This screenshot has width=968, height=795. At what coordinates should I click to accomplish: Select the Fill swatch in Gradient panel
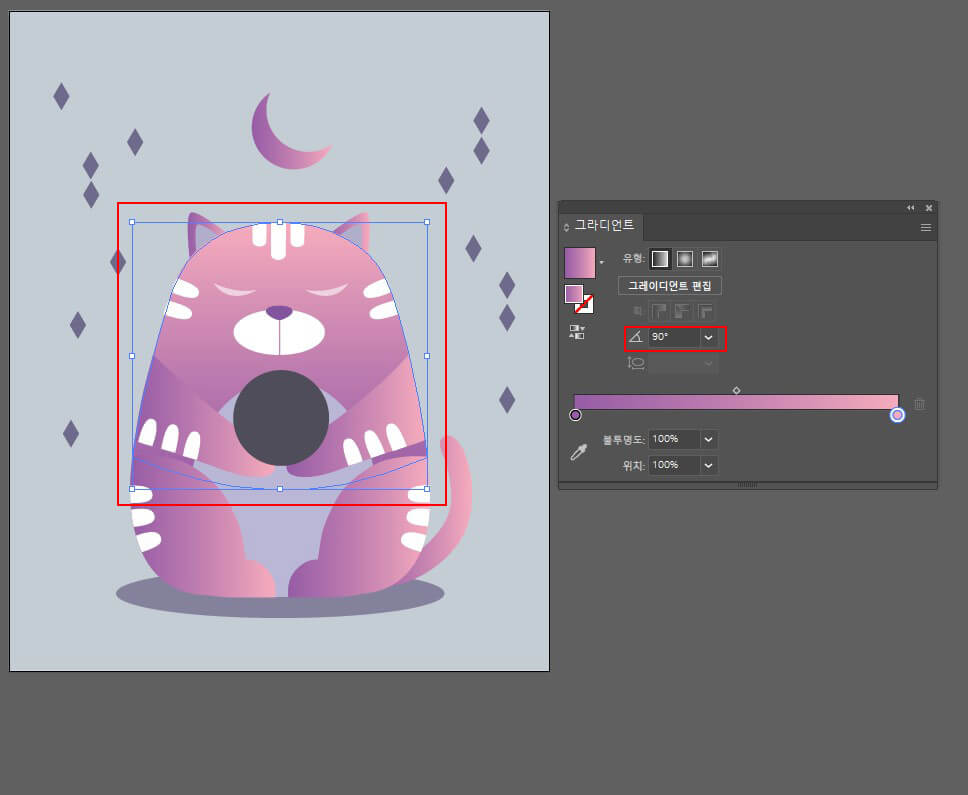(x=574, y=294)
